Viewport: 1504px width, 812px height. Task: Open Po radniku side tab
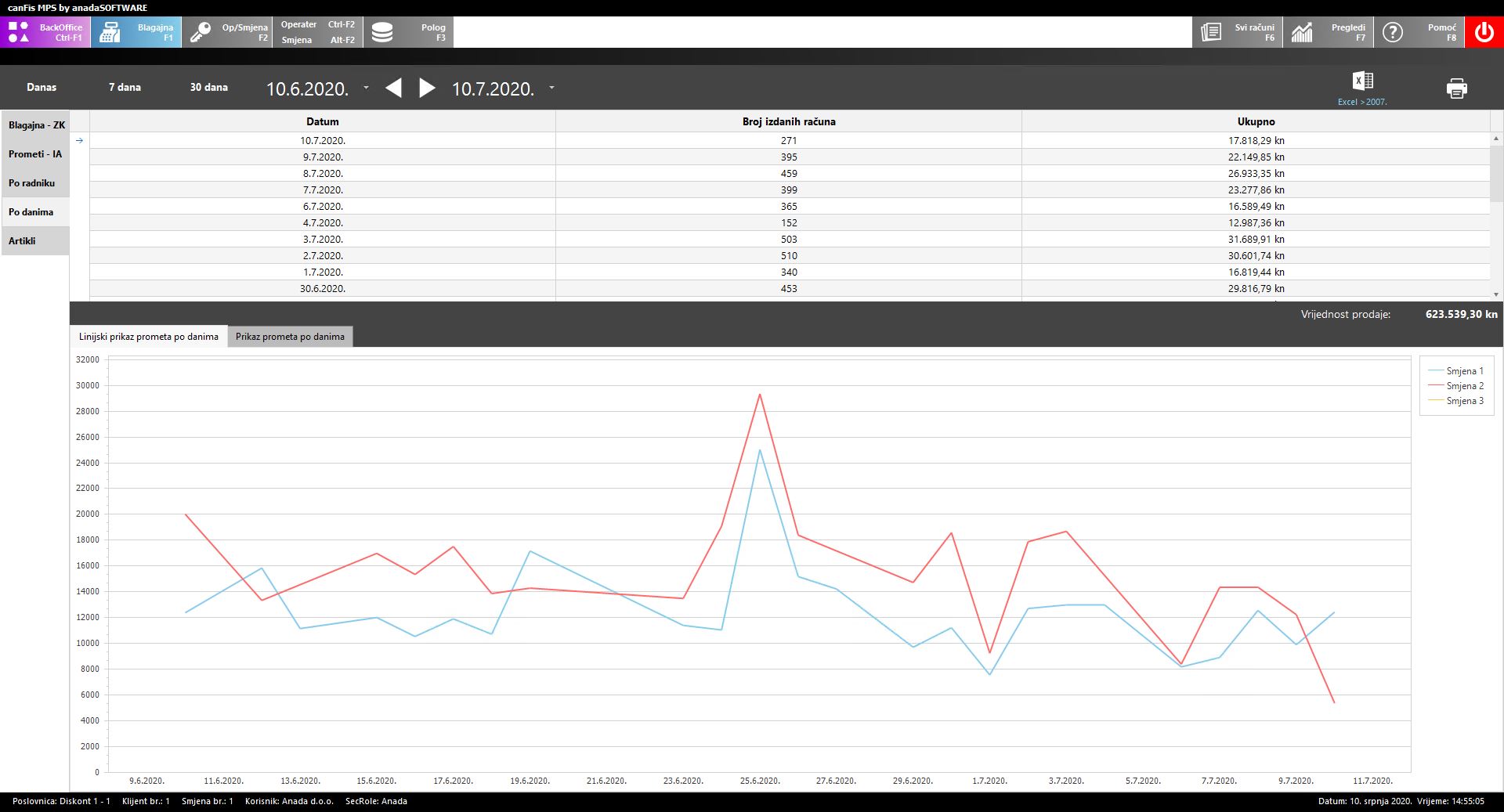coord(35,183)
